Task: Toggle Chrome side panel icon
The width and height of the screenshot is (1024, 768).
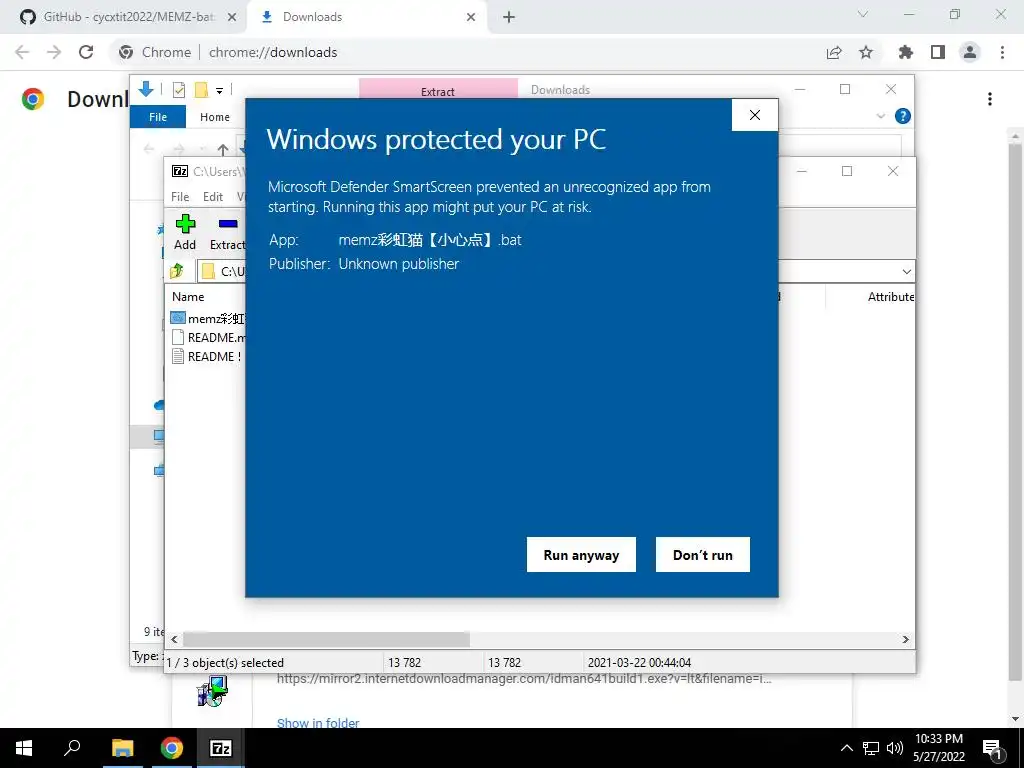Action: [x=938, y=52]
